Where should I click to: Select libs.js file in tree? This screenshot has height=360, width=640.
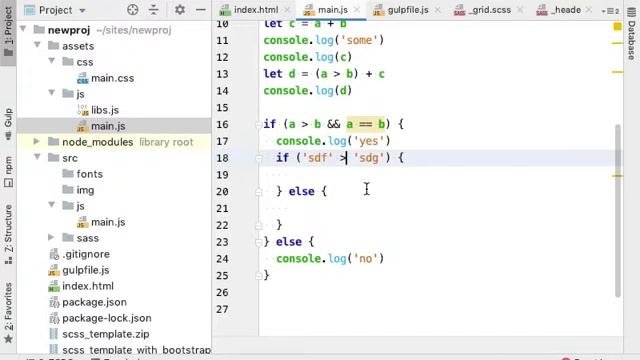[98, 110]
